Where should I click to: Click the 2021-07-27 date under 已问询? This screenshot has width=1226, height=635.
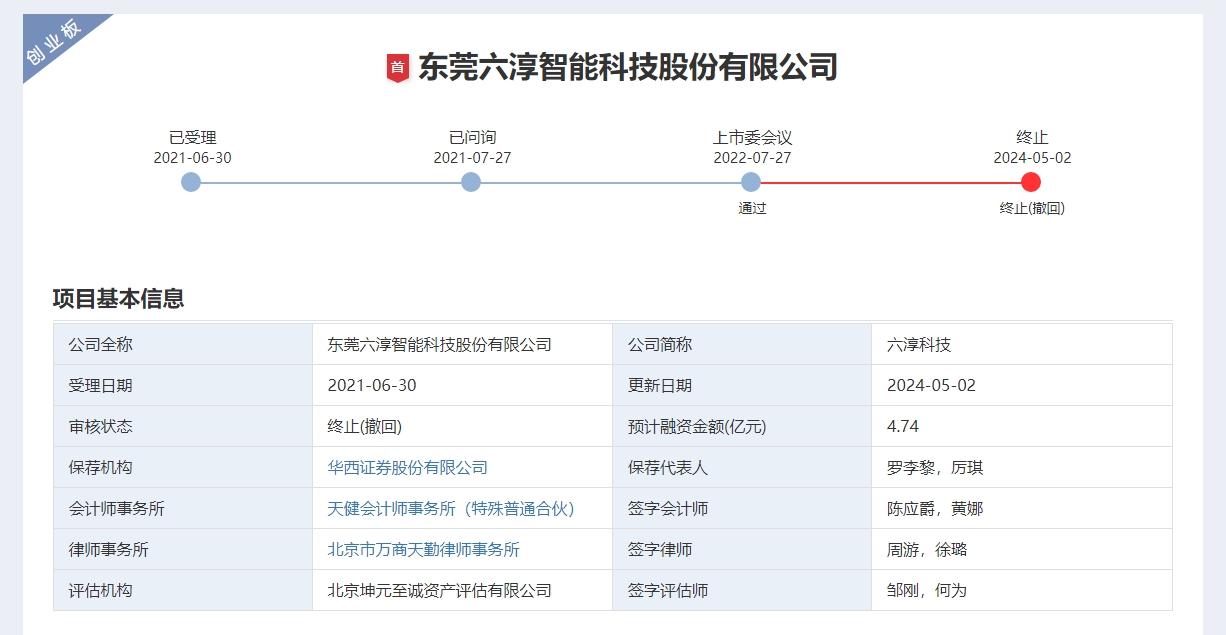(x=472, y=158)
